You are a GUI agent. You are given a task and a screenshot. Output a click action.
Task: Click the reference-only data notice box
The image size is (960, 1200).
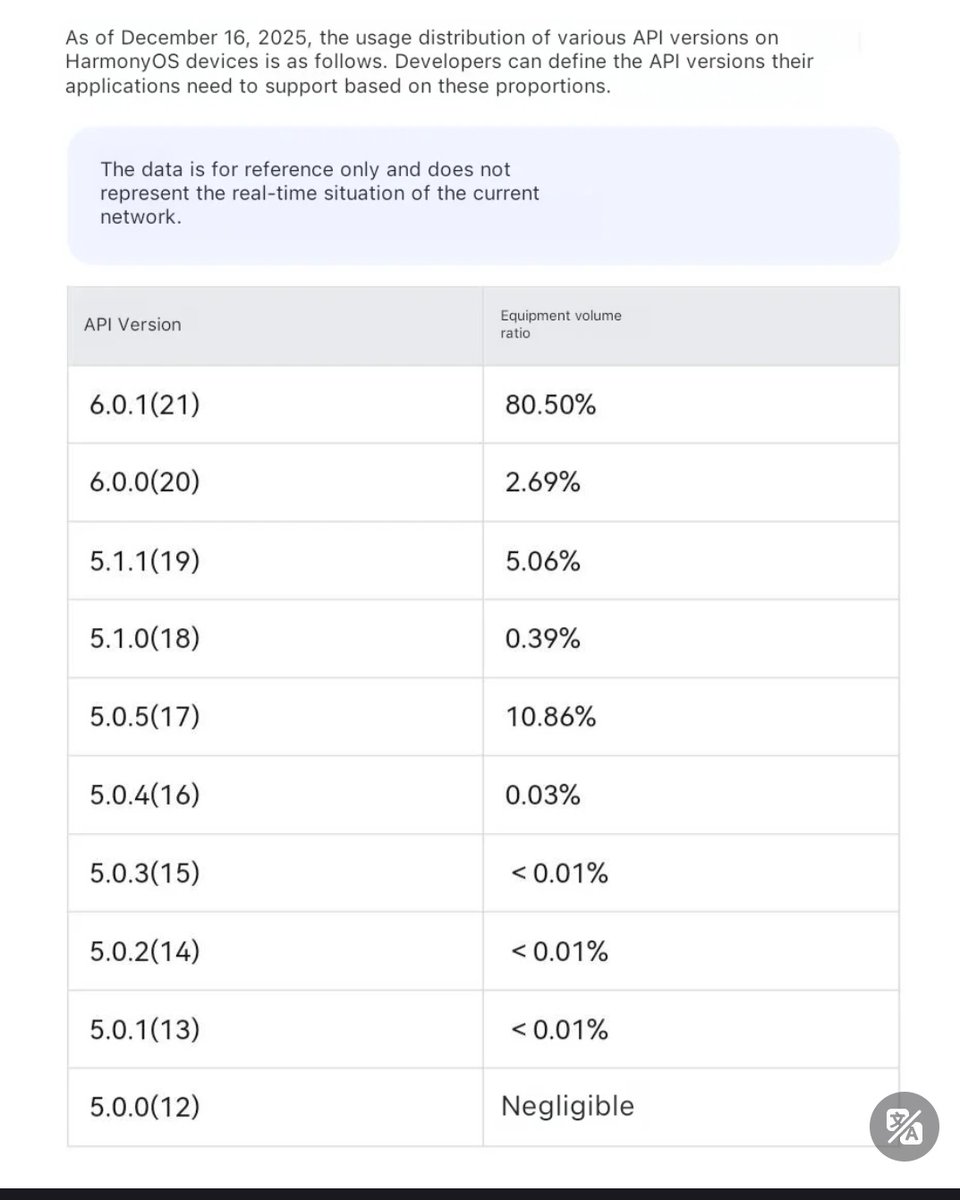pyautogui.click(x=483, y=195)
